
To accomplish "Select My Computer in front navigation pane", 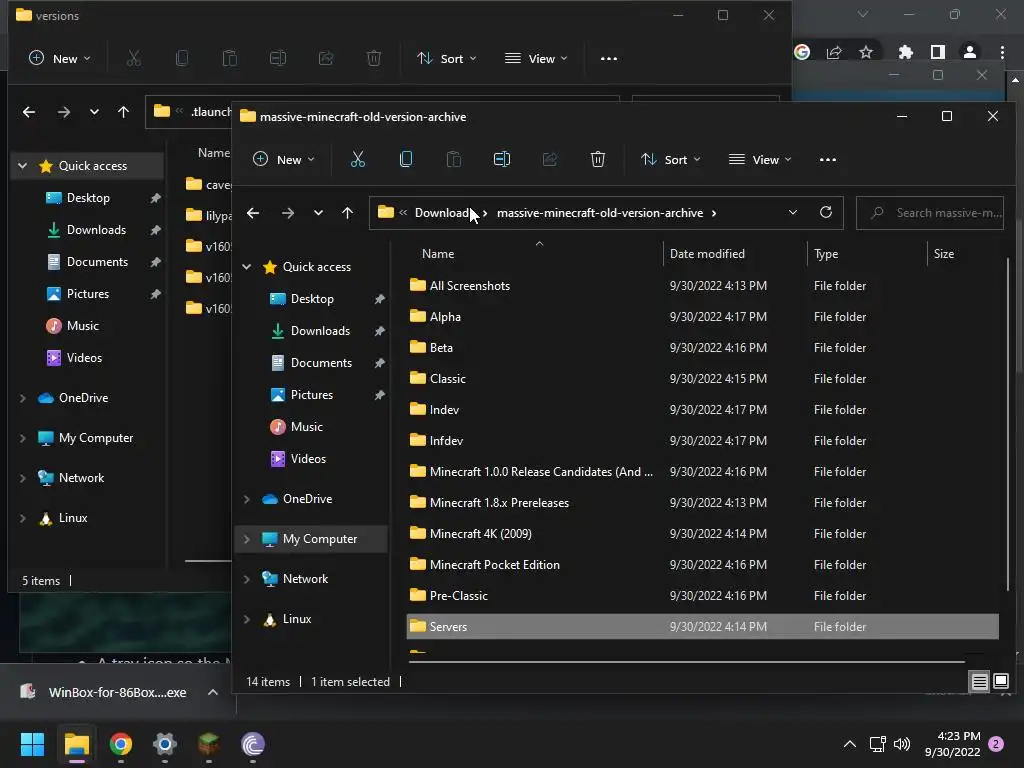I will pyautogui.click(x=319, y=539).
